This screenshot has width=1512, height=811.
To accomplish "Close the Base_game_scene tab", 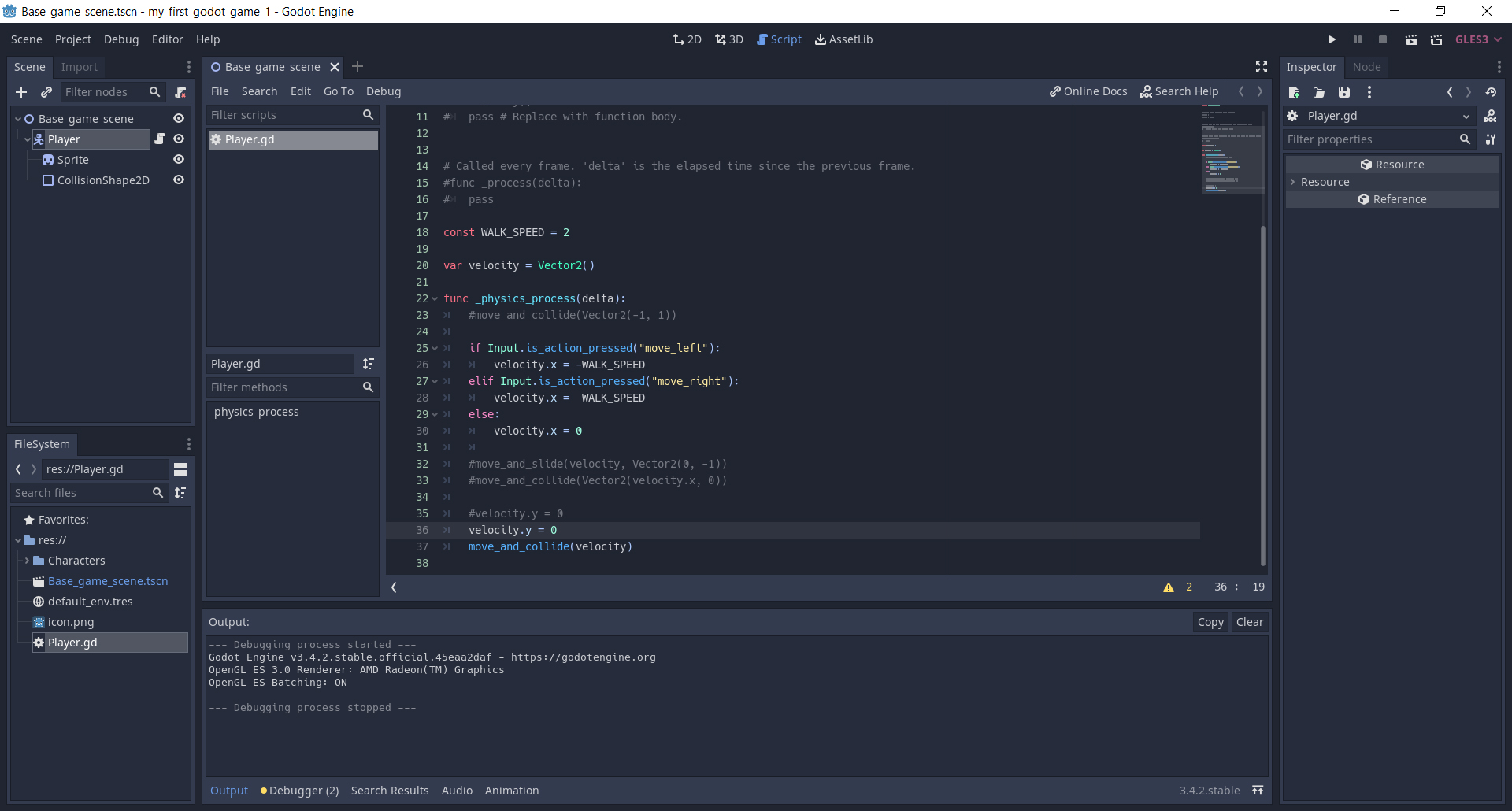I will click(335, 67).
